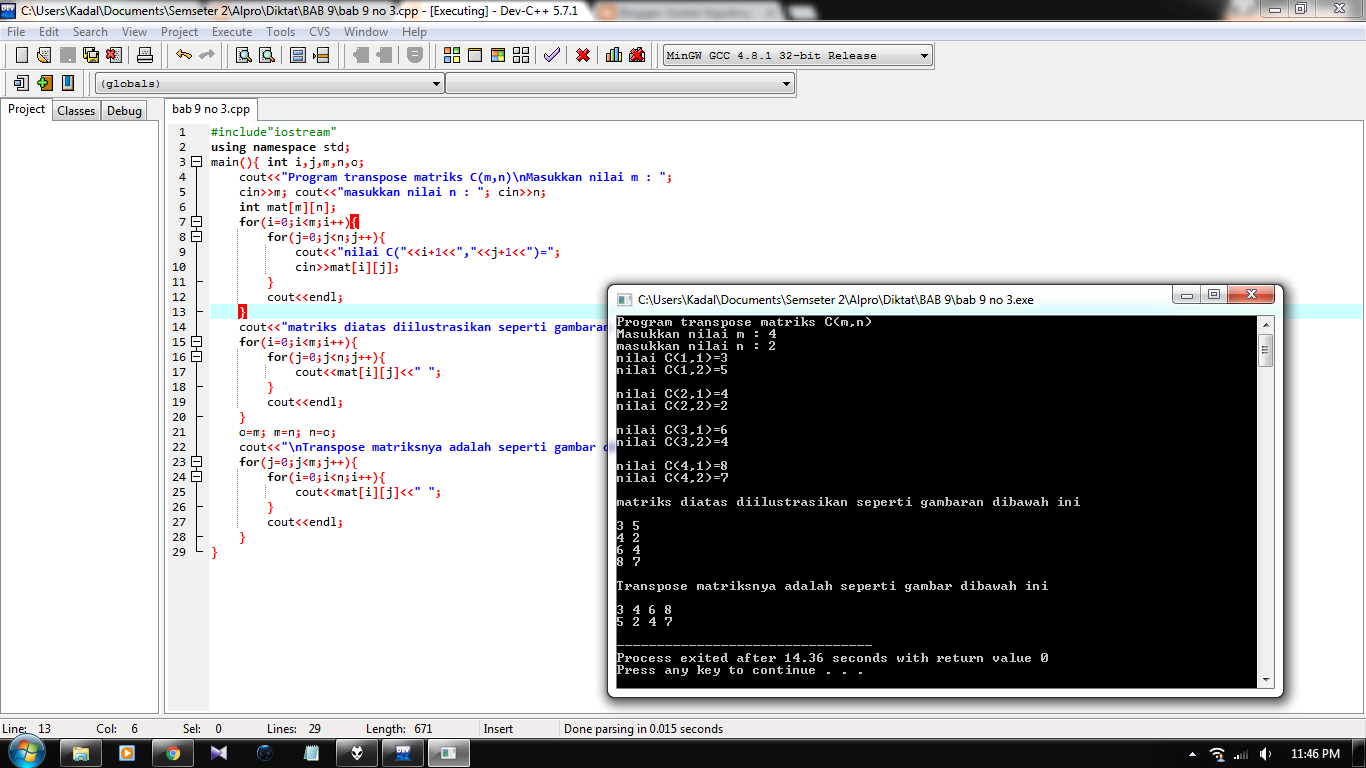Click the Find magnifier icon

243,55
